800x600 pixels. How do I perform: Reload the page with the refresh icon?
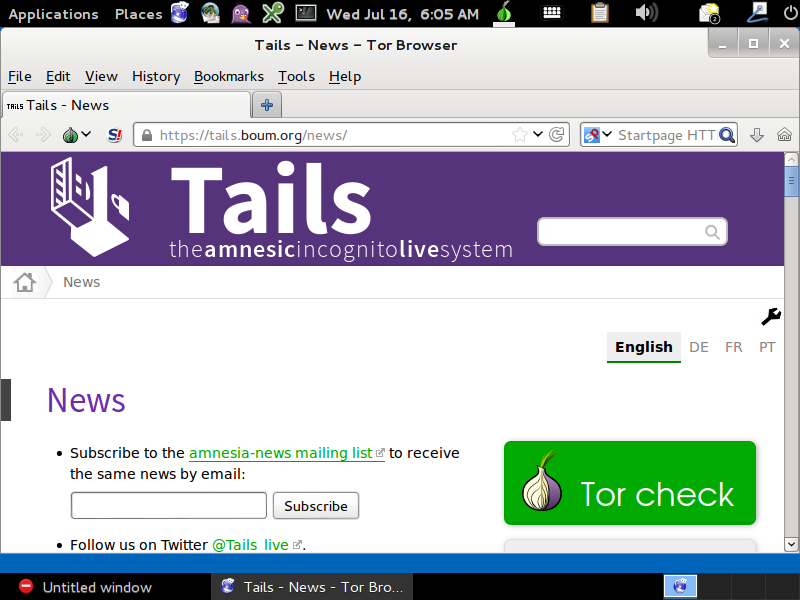(x=556, y=135)
